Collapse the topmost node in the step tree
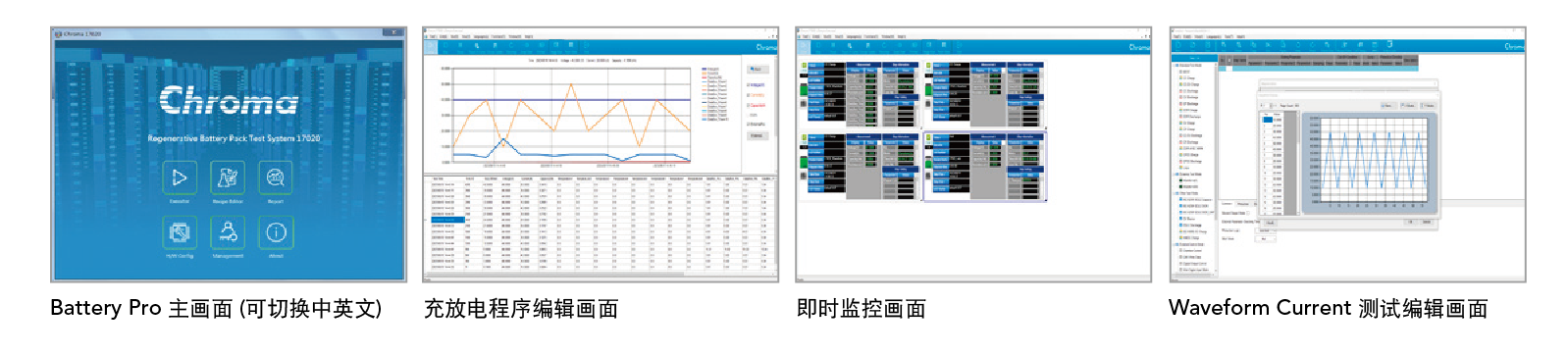The height and width of the screenshot is (355, 1568). click(1176, 66)
